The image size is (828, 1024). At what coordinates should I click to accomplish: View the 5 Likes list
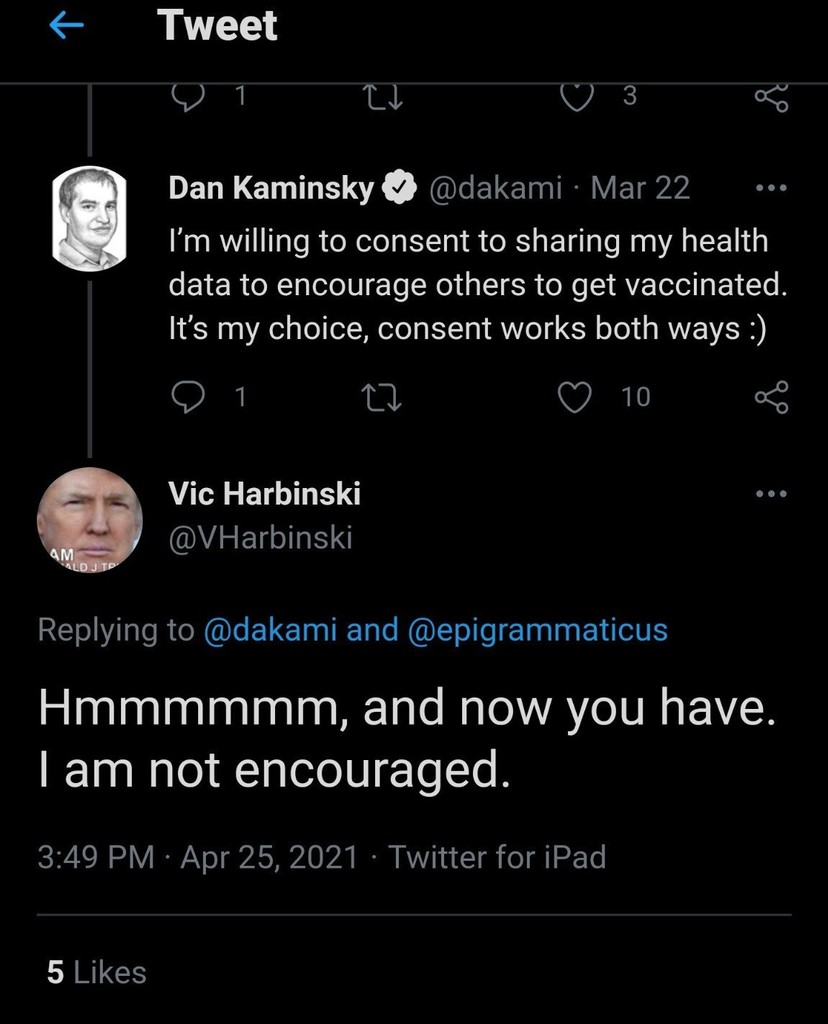(97, 972)
